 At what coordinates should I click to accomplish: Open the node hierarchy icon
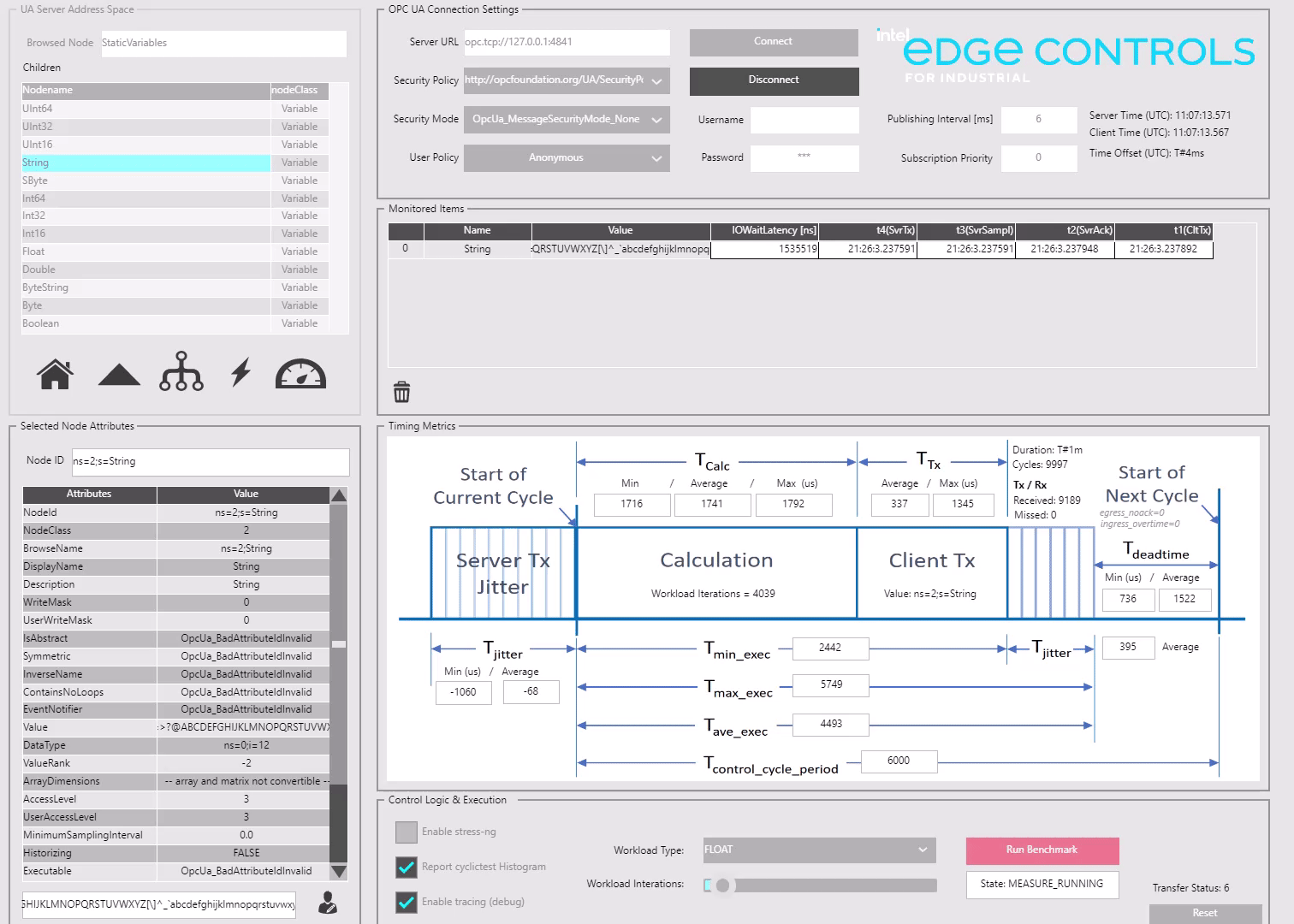(x=181, y=372)
